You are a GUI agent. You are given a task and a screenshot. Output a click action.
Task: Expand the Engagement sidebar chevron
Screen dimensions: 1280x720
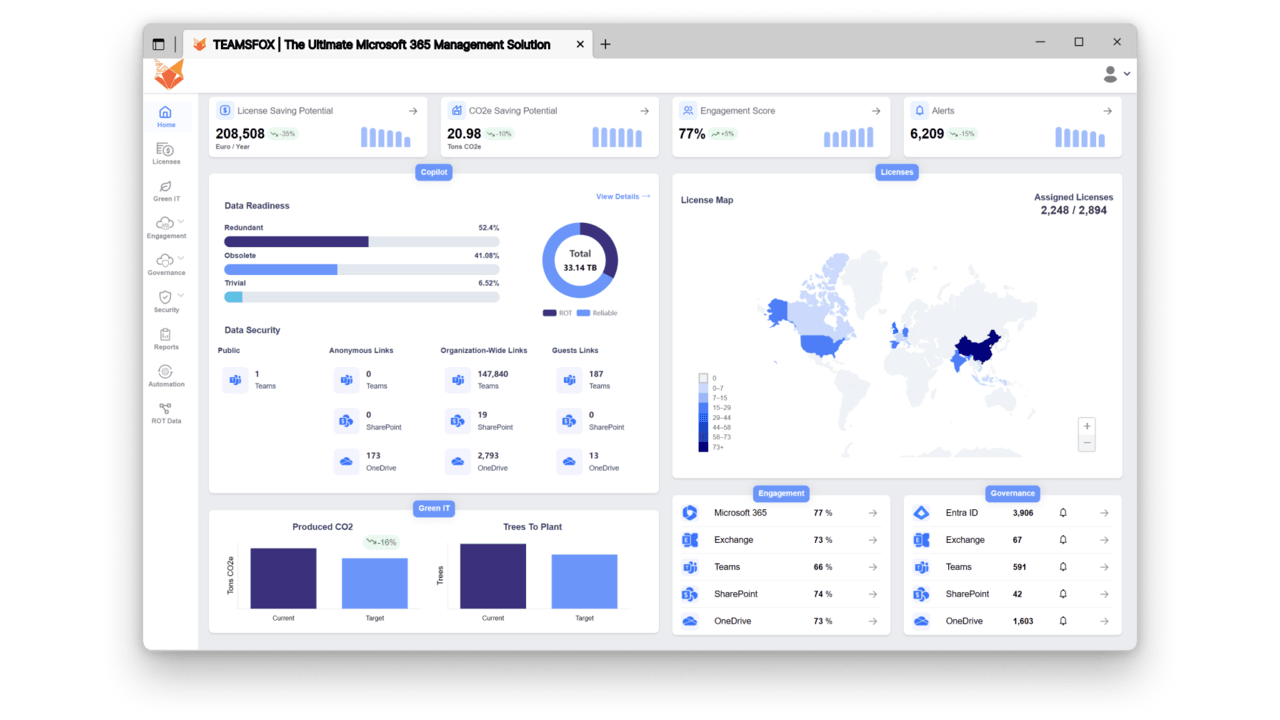click(x=181, y=222)
